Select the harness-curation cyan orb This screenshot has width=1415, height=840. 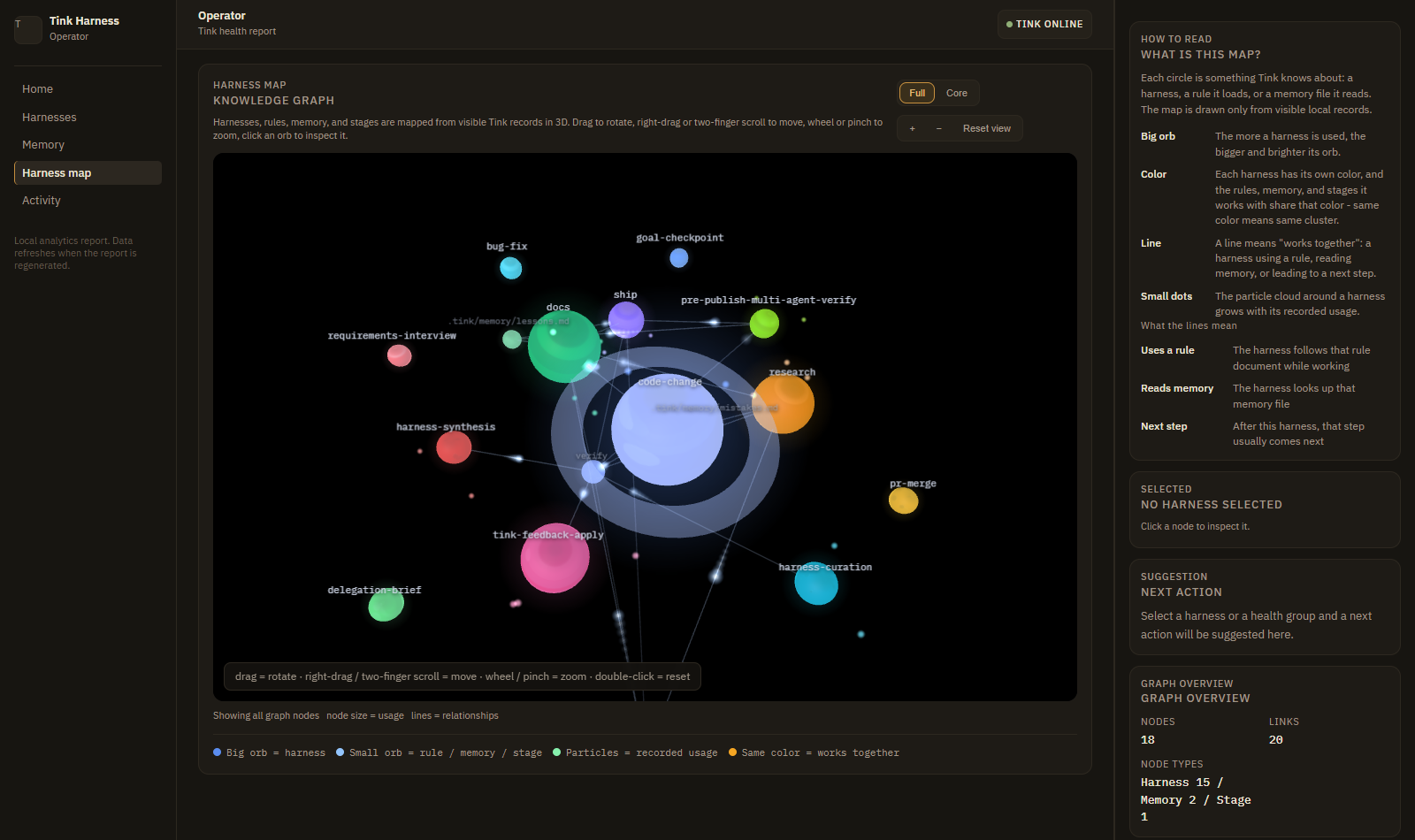[816, 584]
